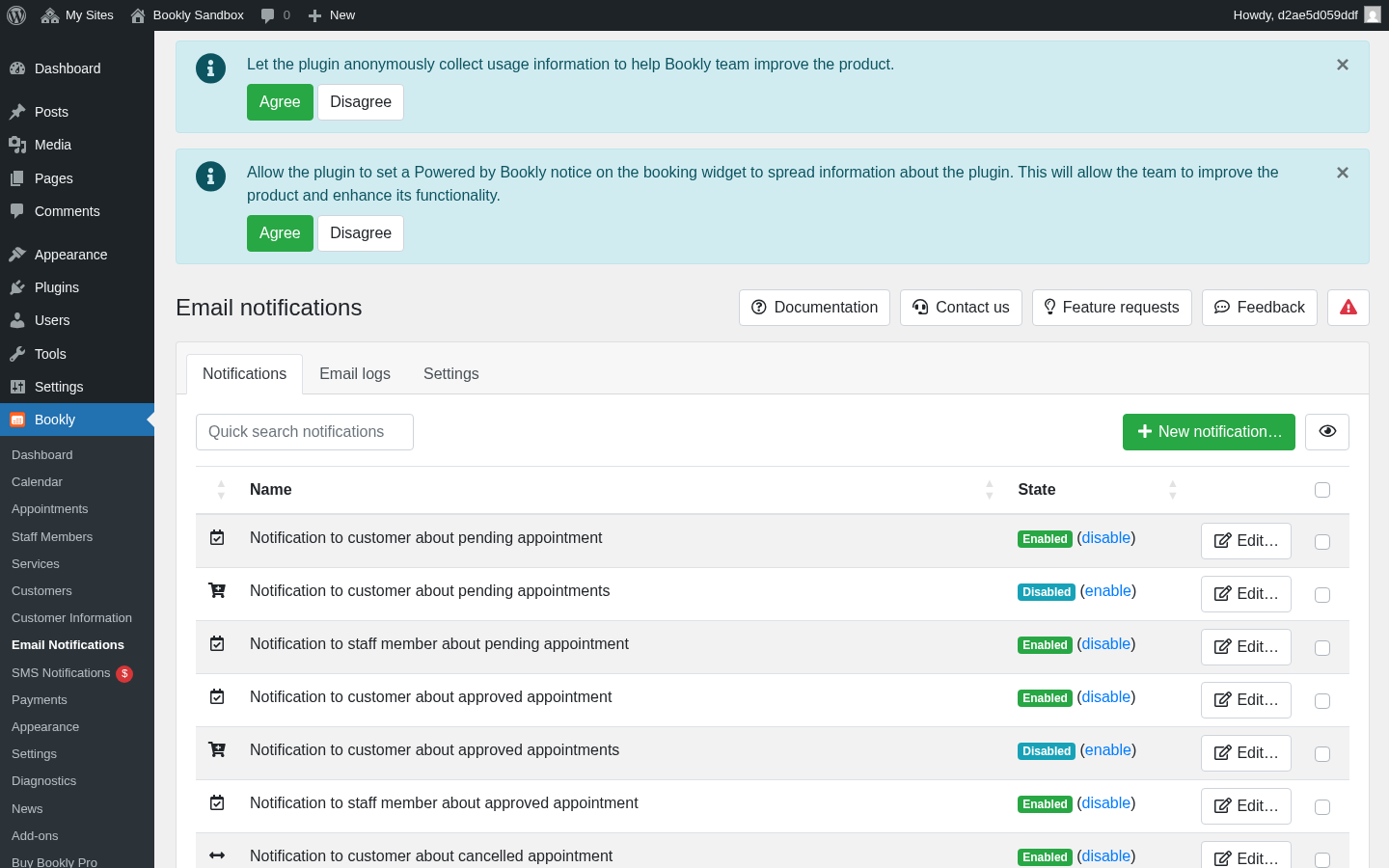Switch to the Settings tab

[451, 374]
